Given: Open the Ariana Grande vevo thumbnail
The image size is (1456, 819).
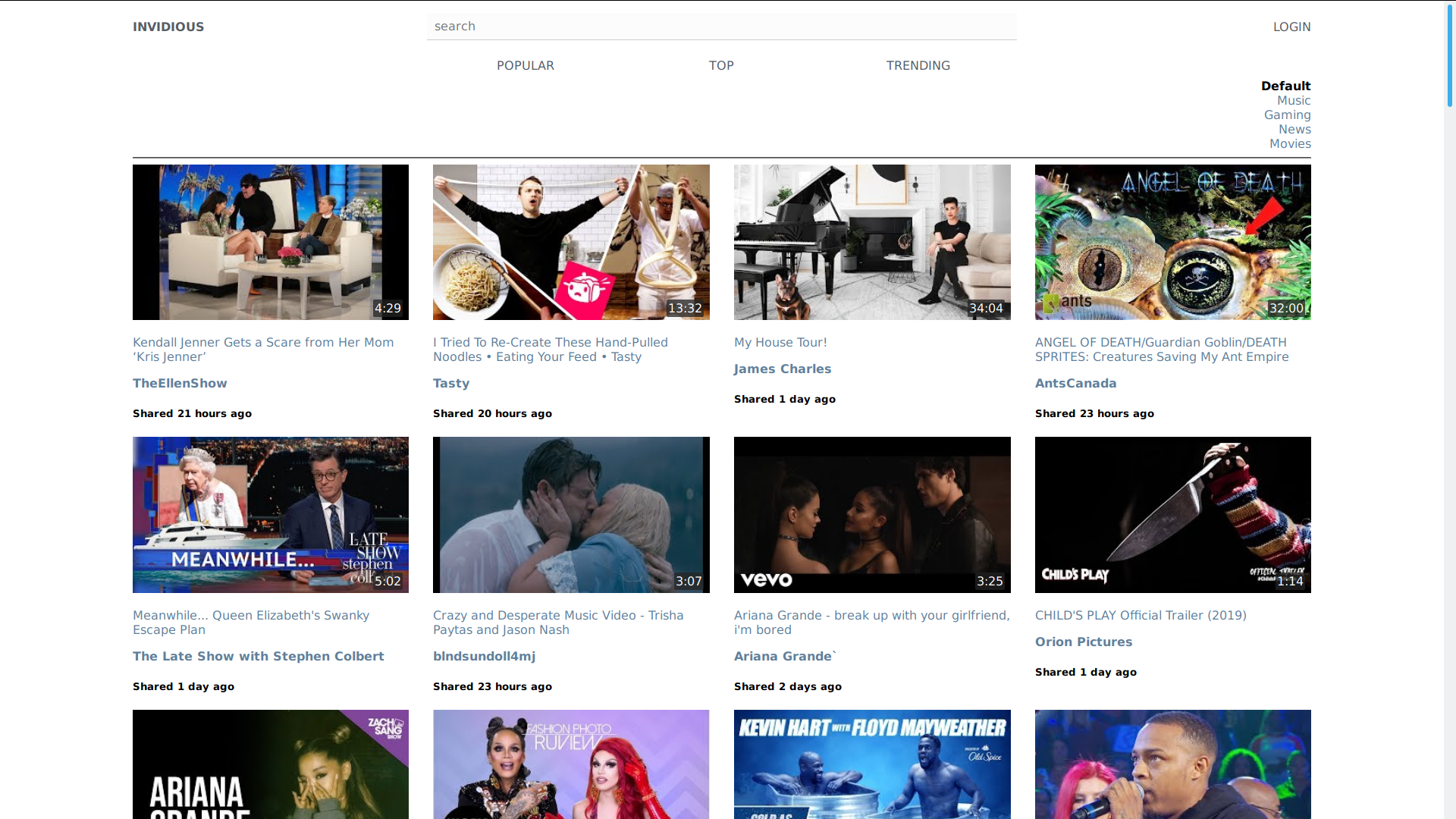Looking at the screenshot, I should pyautogui.click(x=872, y=515).
